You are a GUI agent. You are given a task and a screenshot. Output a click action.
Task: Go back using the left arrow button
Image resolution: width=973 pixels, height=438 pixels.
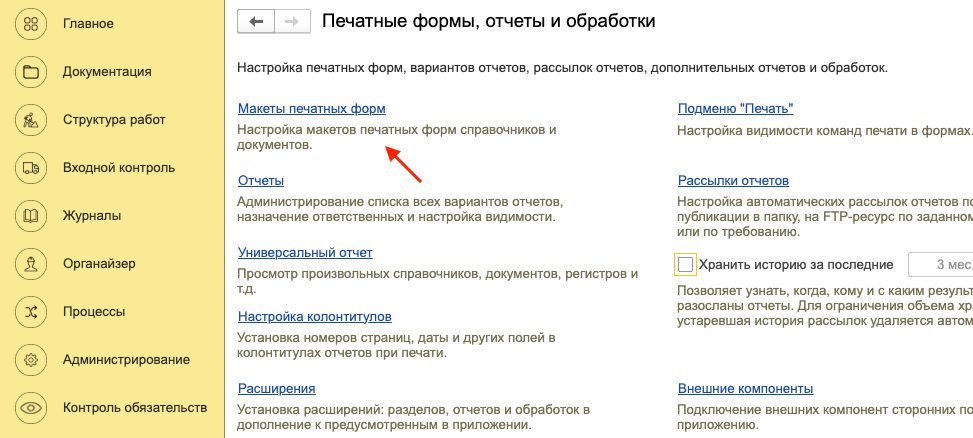pyautogui.click(x=255, y=21)
